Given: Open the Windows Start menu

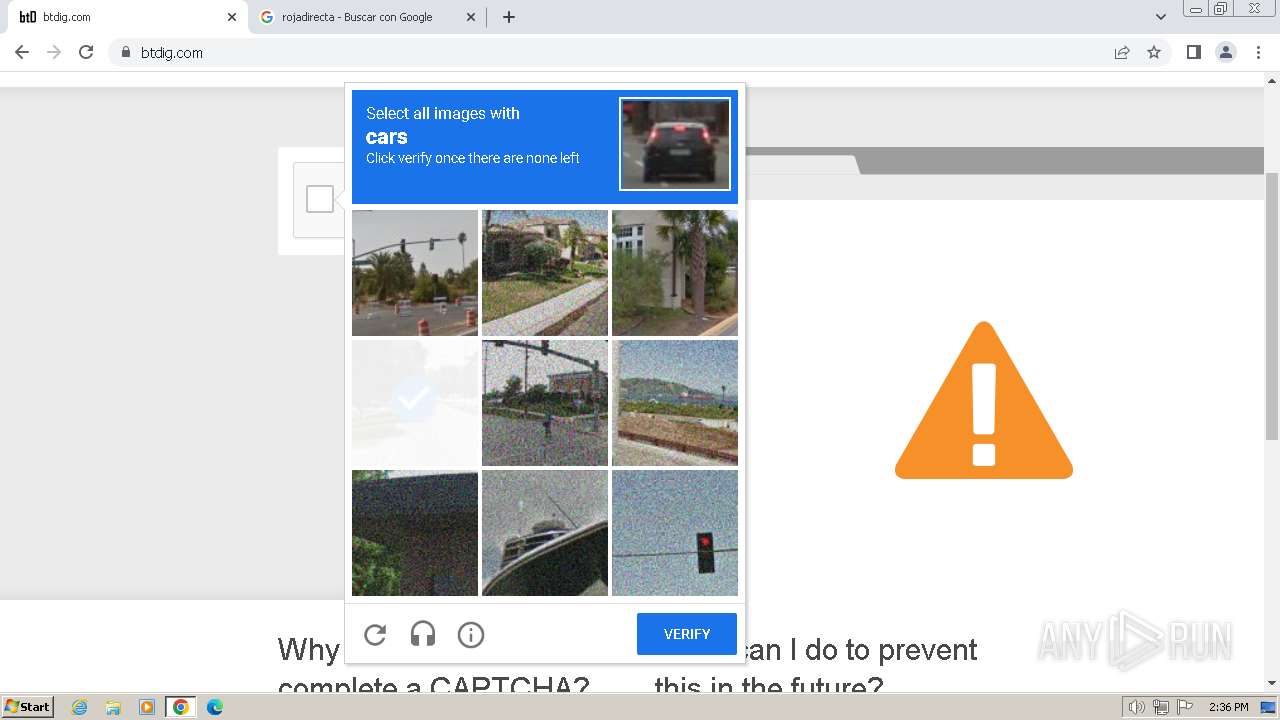Looking at the screenshot, I should (27, 707).
